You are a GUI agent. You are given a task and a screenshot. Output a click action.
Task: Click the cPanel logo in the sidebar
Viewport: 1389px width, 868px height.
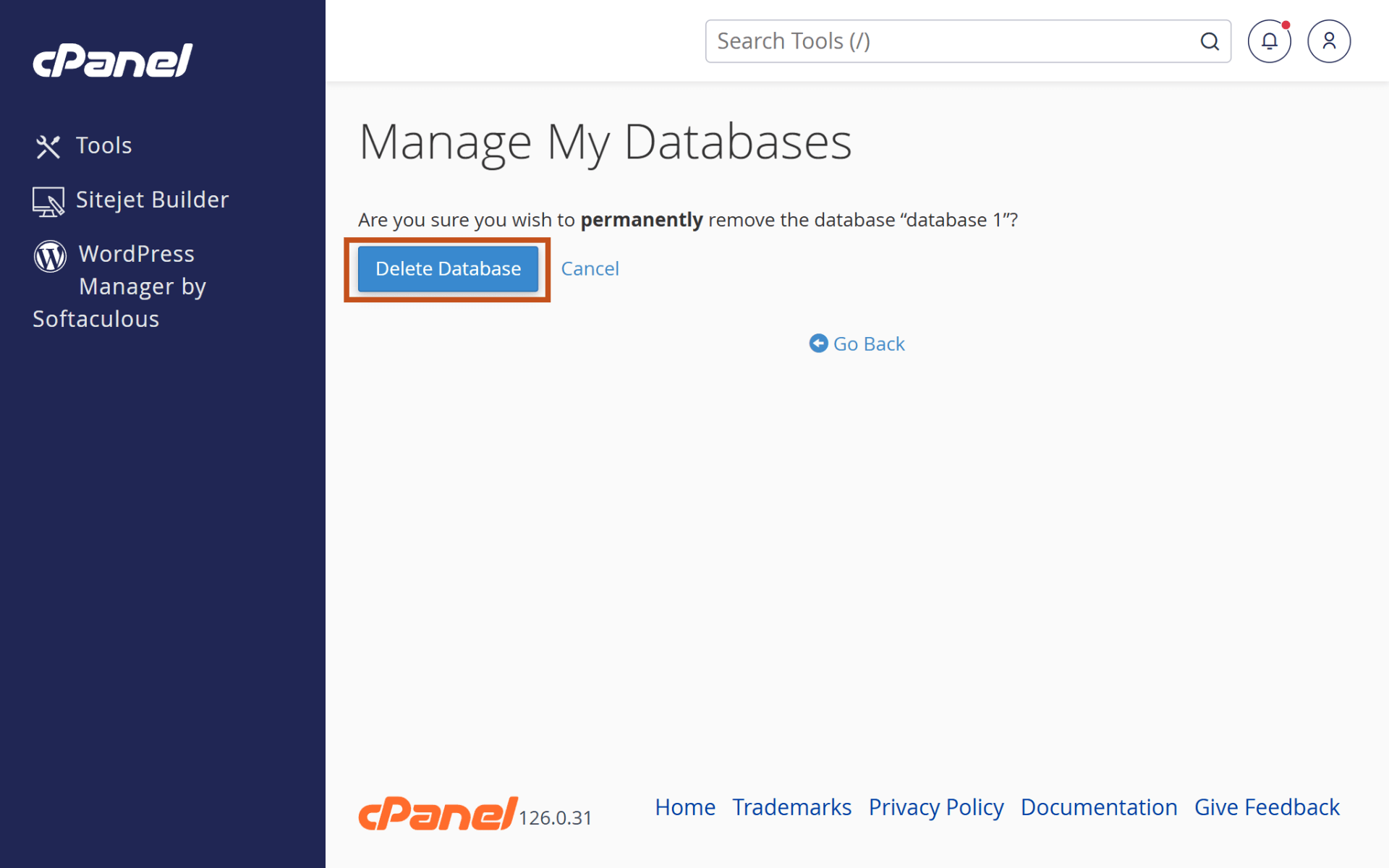tap(112, 60)
